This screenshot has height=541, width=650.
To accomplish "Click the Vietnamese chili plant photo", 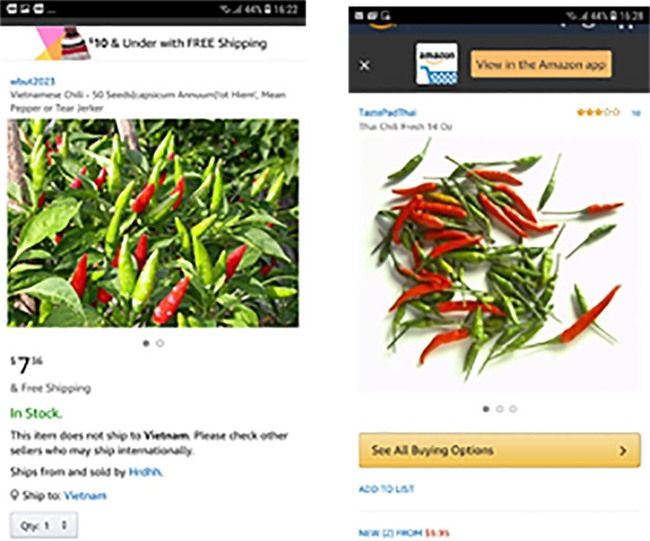I will tap(152, 223).
